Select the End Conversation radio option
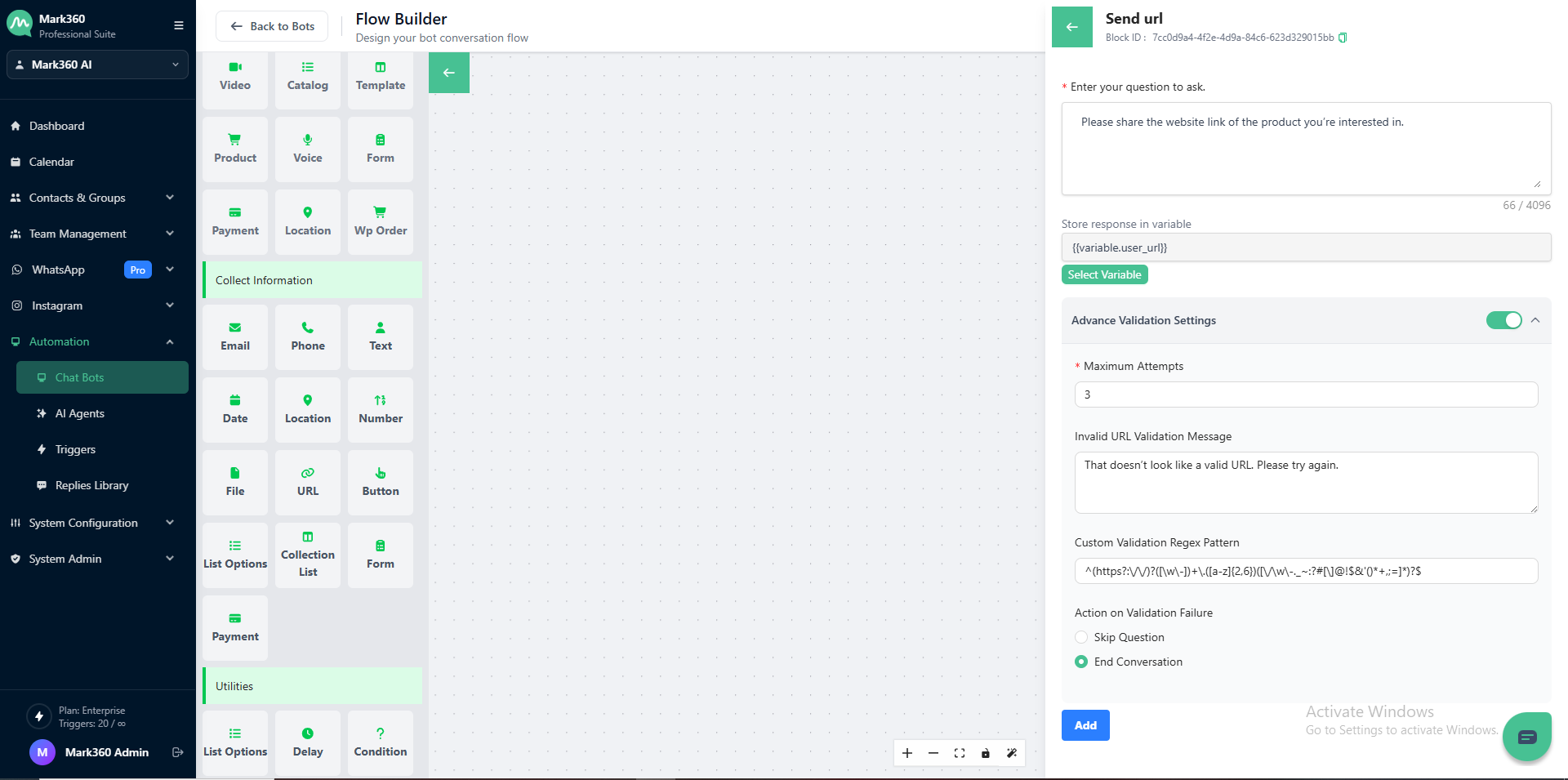 [x=1081, y=662]
